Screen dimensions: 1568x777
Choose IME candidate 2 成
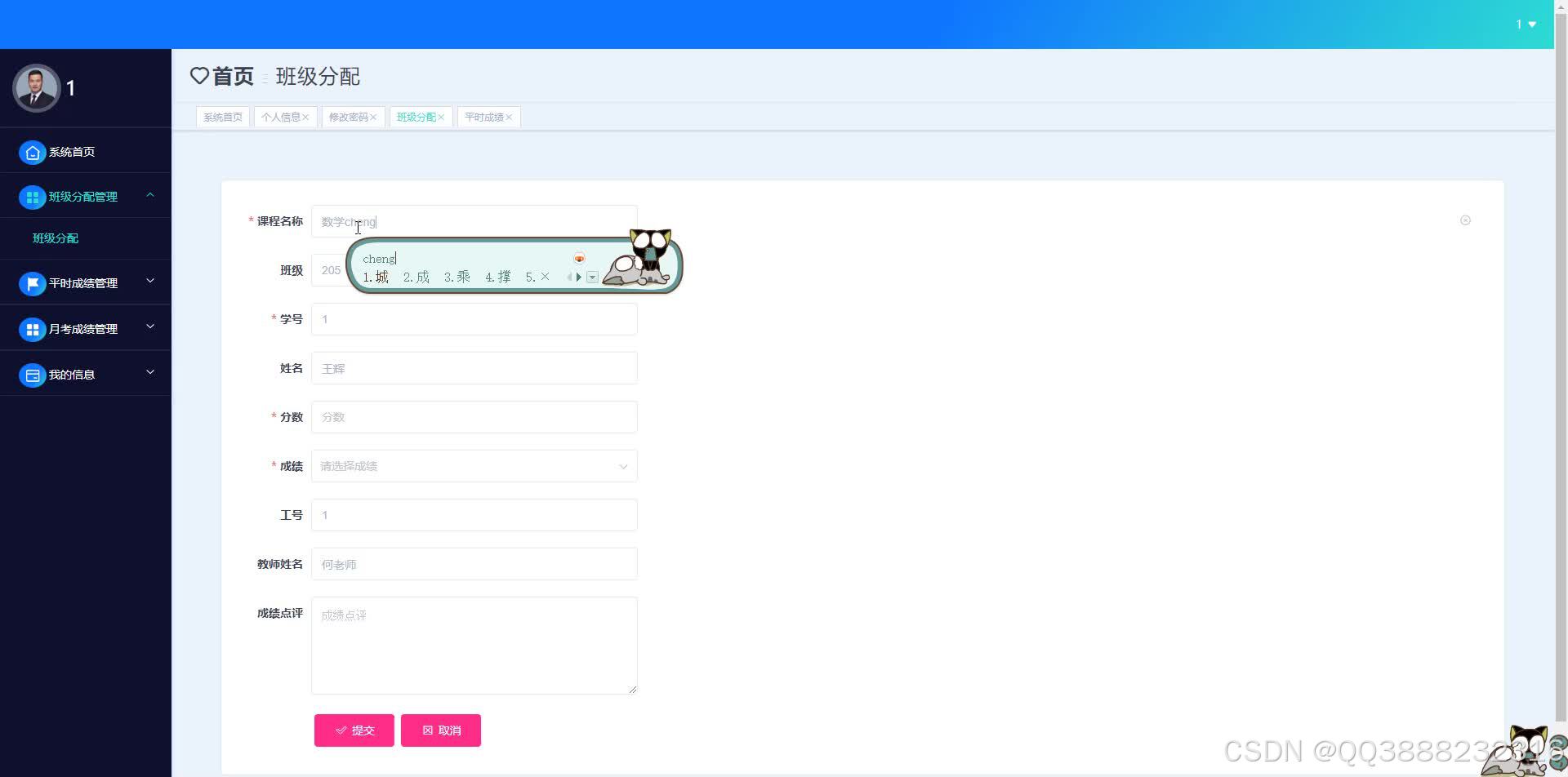point(416,277)
